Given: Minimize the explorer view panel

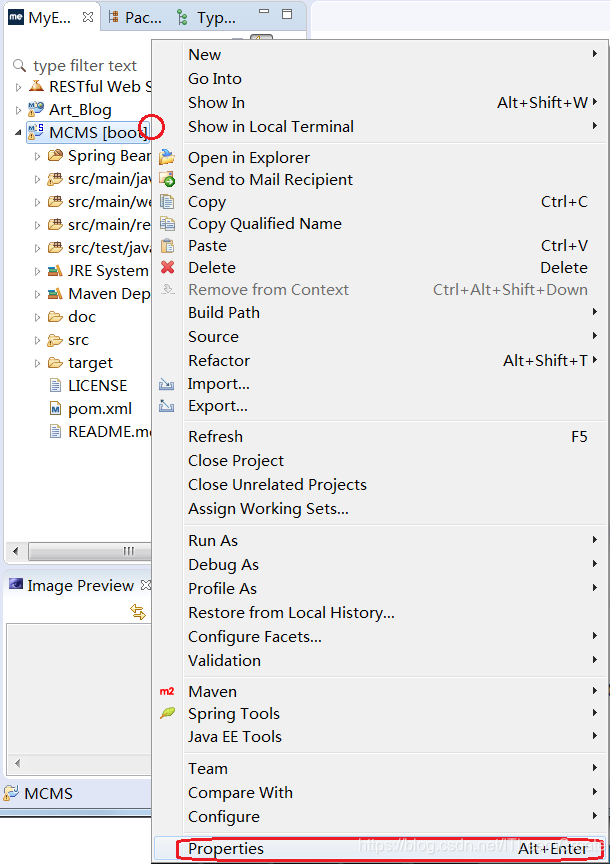Looking at the screenshot, I should click(x=264, y=11).
